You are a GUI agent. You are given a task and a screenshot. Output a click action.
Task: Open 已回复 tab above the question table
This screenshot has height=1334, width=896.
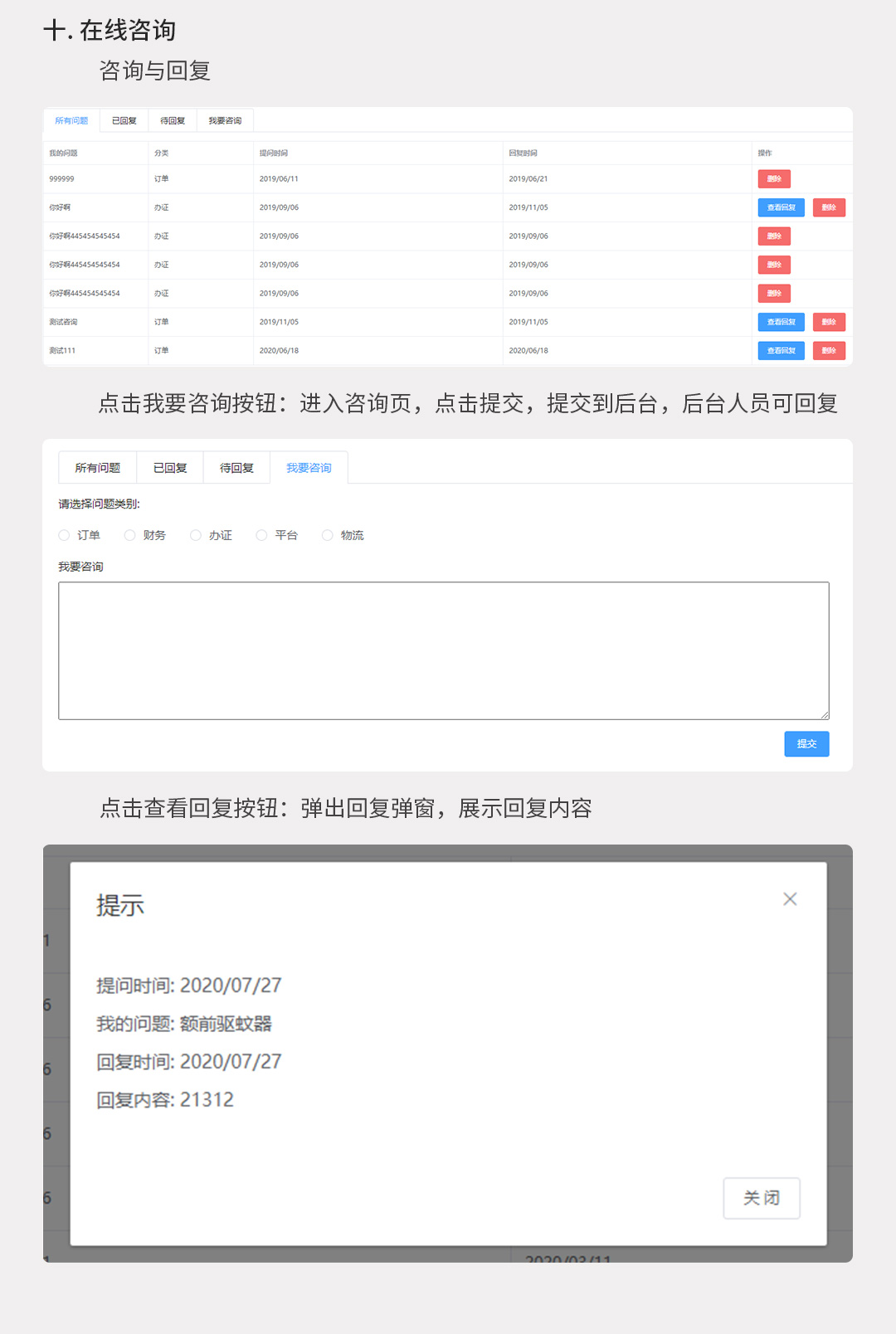(124, 121)
